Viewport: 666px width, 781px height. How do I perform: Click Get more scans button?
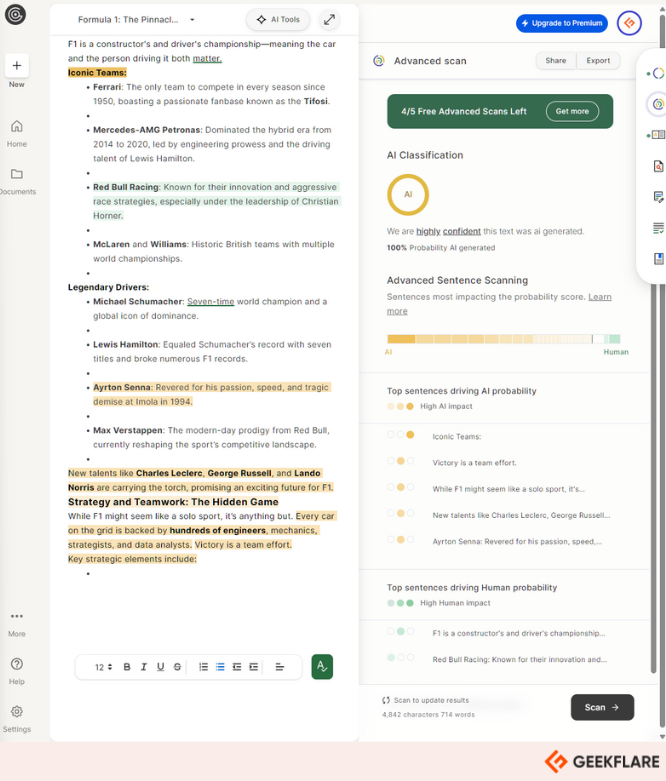[x=572, y=111]
